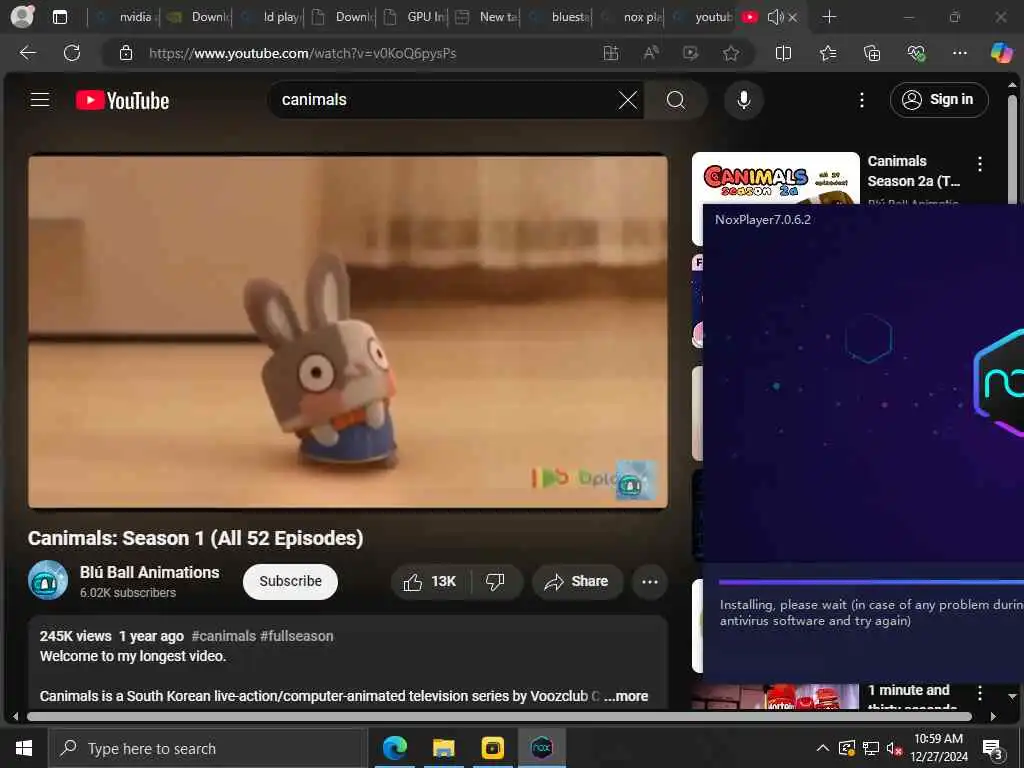Image resolution: width=1024 pixels, height=768 pixels.
Task: Click the horizontal page scrollbar
Action: [499, 716]
